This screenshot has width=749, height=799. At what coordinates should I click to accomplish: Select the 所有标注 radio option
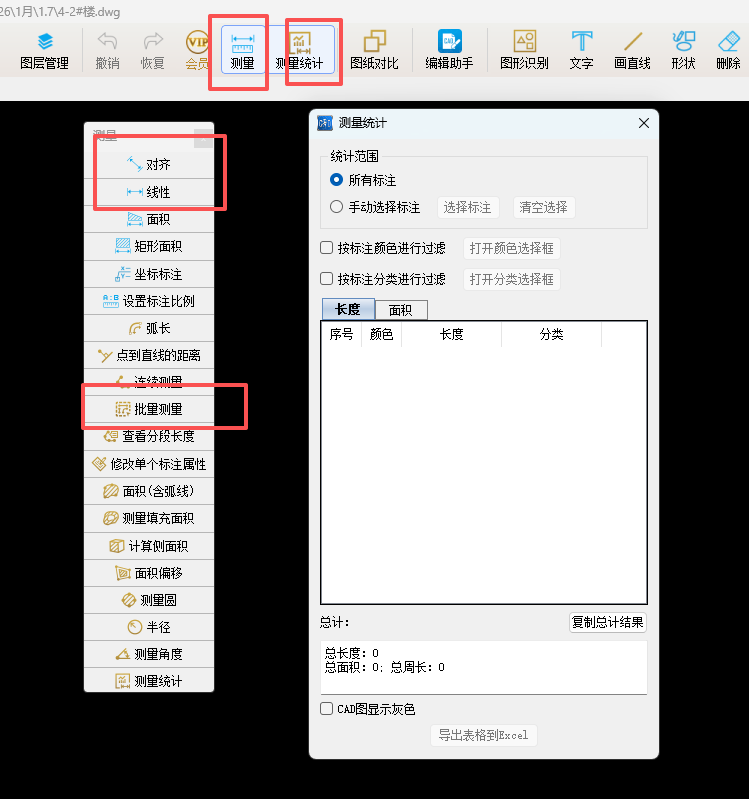(x=337, y=180)
